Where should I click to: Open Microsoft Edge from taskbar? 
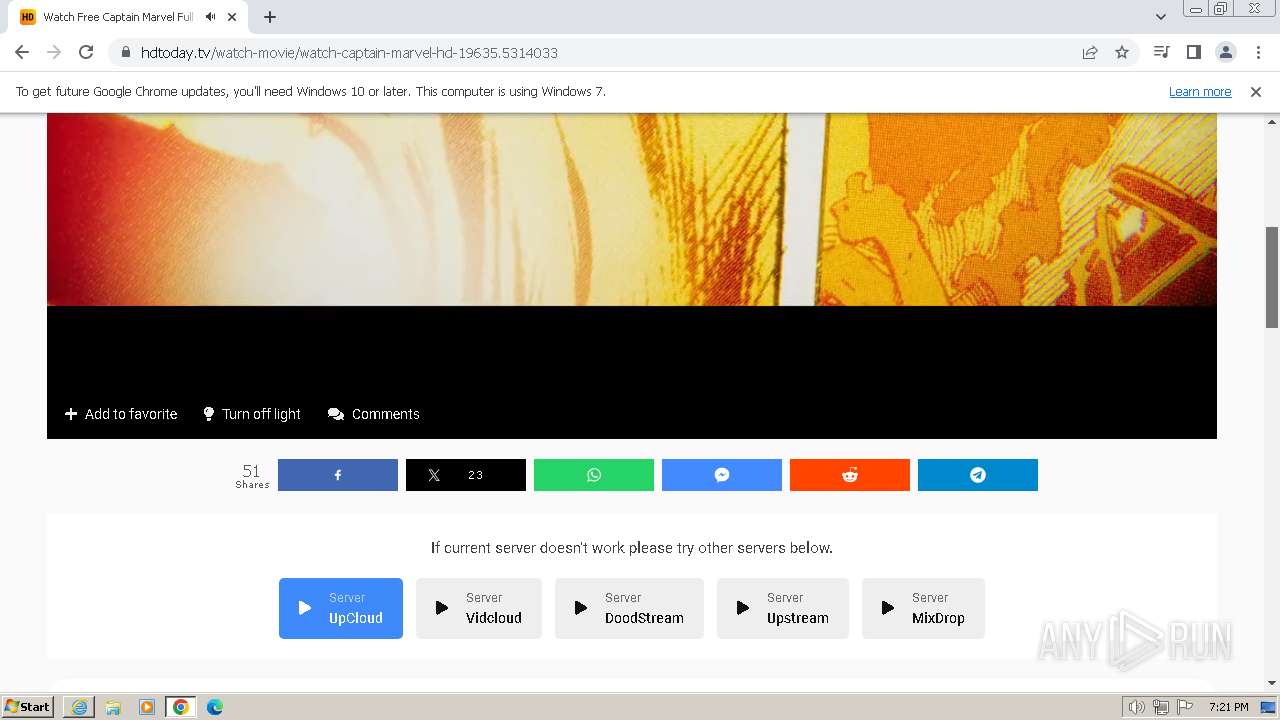215,707
